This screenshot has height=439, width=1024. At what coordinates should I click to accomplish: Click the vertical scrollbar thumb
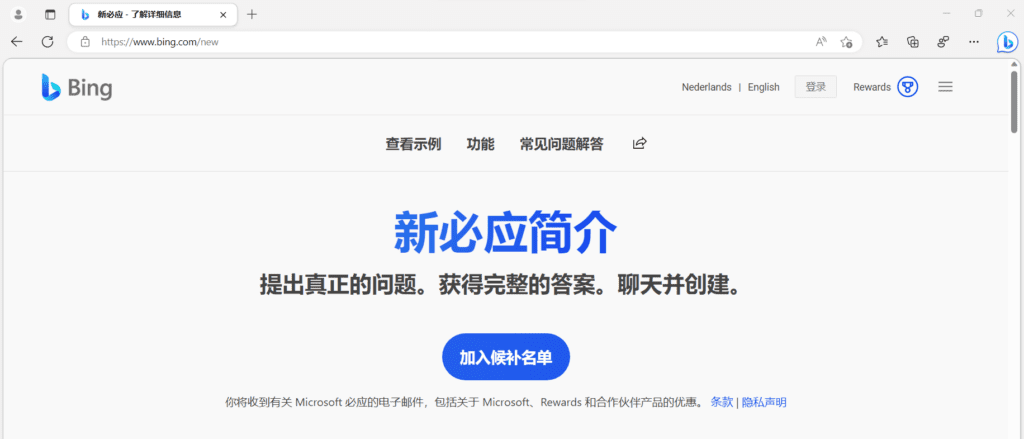(1014, 102)
